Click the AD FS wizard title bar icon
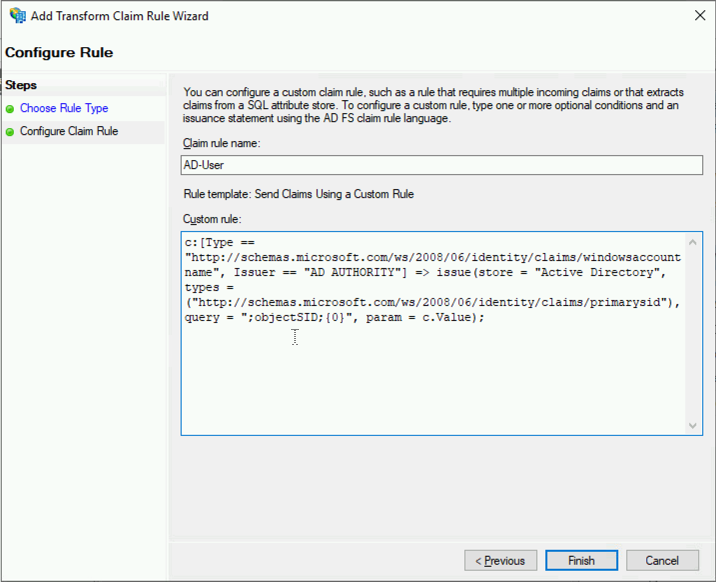Viewport: 716px width, 582px height. pyautogui.click(x=18, y=16)
